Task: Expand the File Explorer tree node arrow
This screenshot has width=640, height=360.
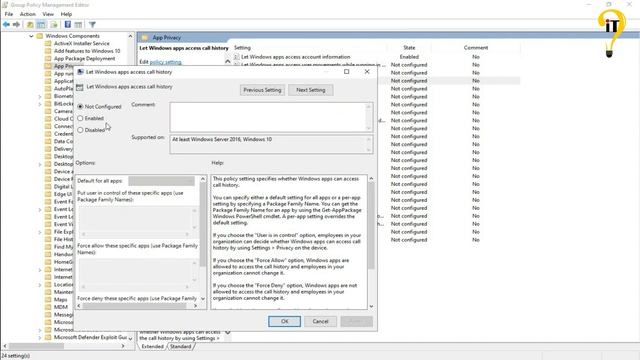Action: pos(40,232)
